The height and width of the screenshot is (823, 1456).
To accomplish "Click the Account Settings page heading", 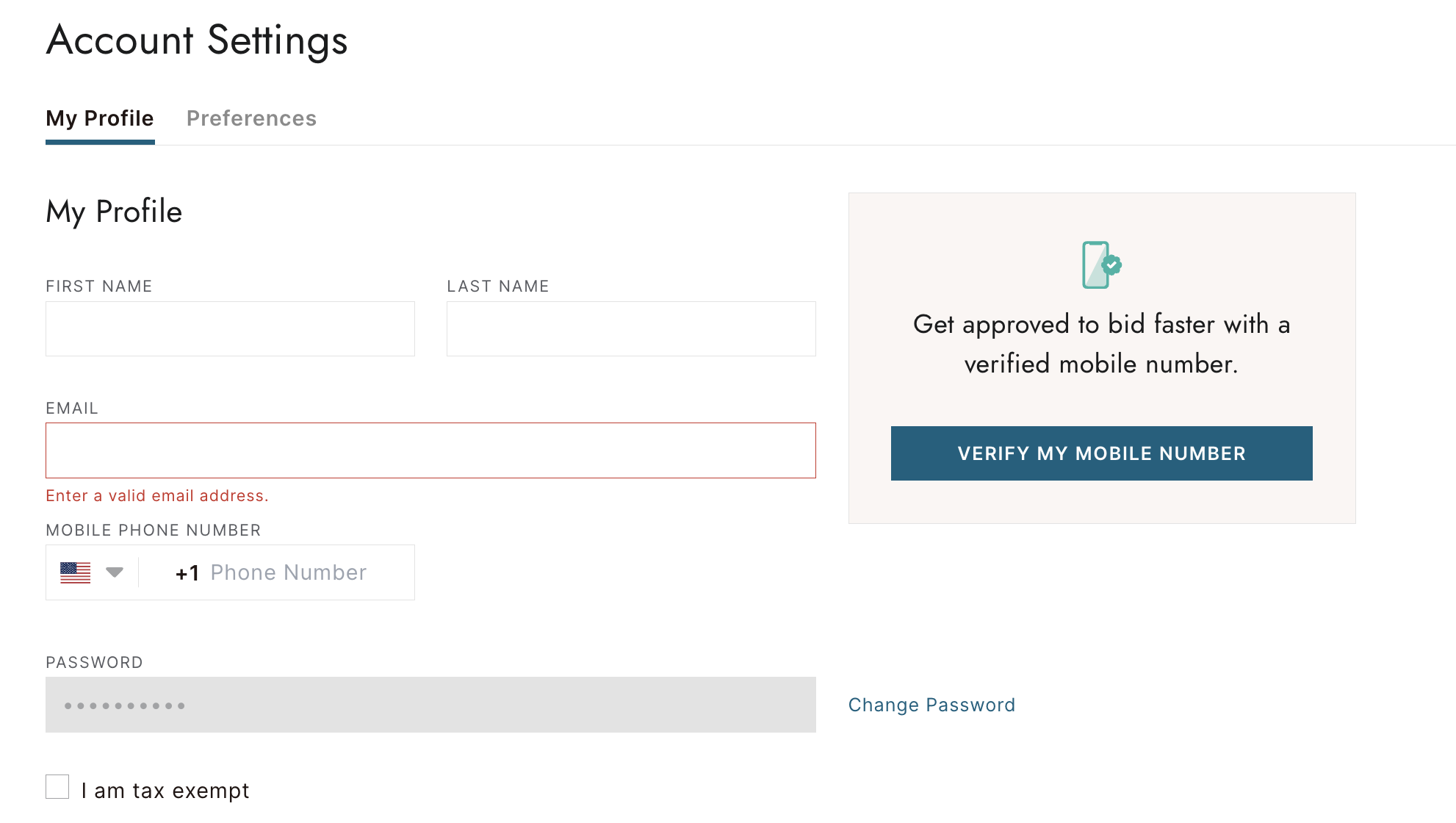I will 197,40.
